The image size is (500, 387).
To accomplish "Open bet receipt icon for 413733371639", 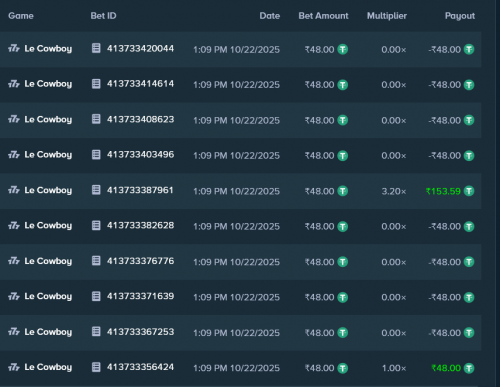I will tap(96, 296).
